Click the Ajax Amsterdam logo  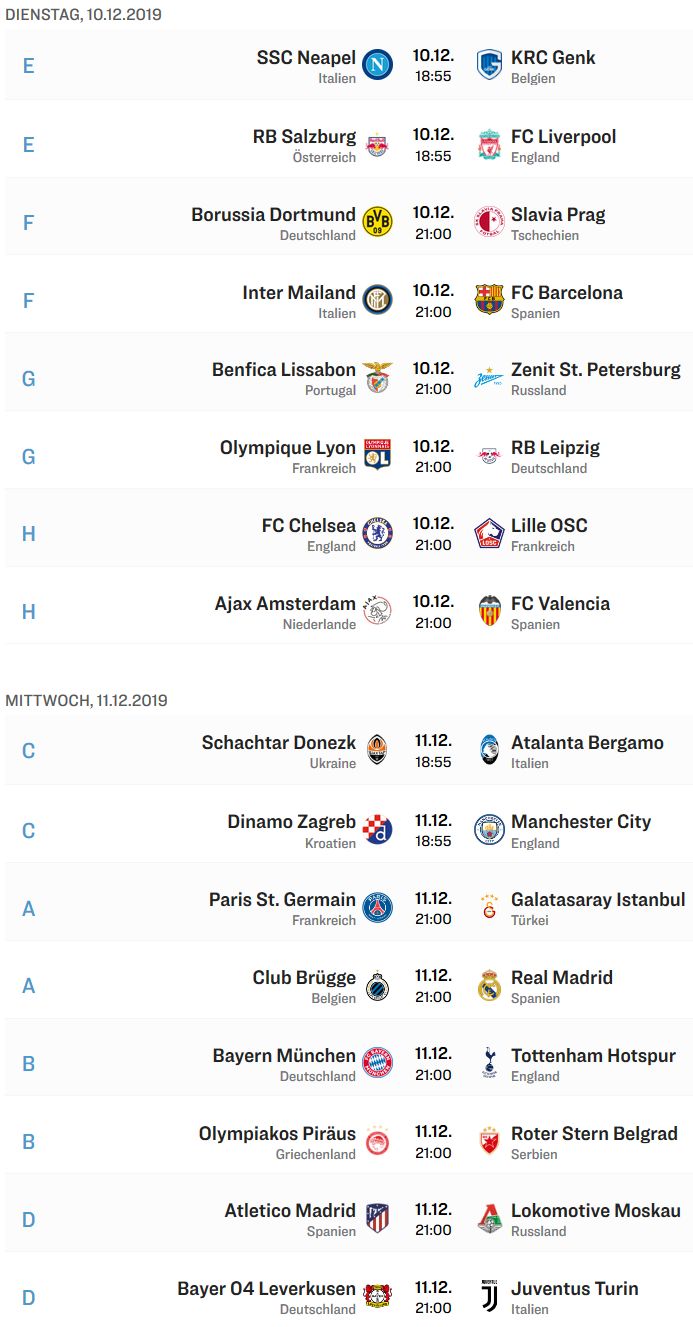(377, 611)
